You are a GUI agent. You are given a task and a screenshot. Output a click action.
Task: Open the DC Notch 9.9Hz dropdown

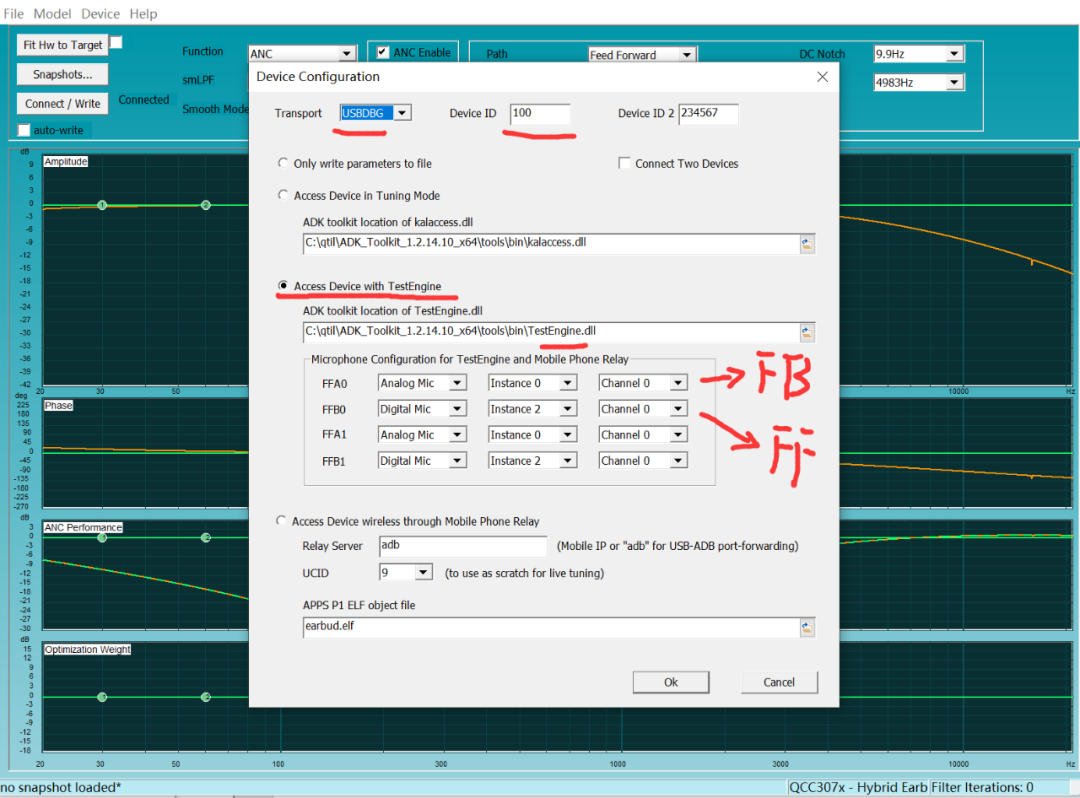954,54
